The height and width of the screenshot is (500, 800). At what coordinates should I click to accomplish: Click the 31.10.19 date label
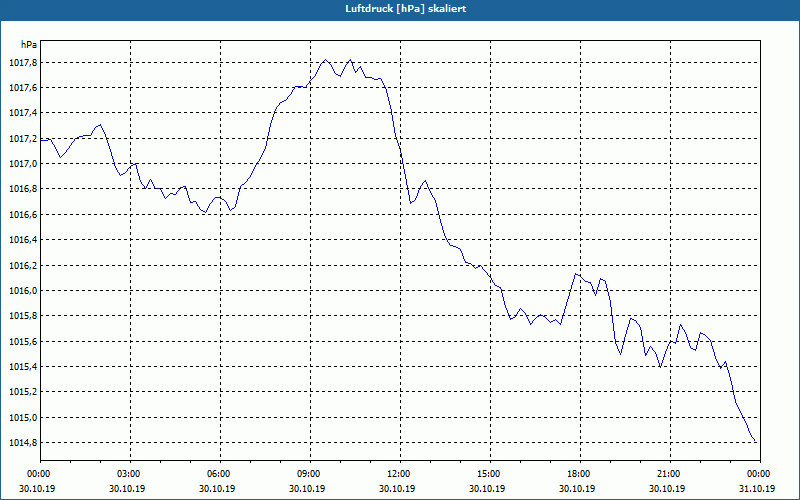(757, 488)
